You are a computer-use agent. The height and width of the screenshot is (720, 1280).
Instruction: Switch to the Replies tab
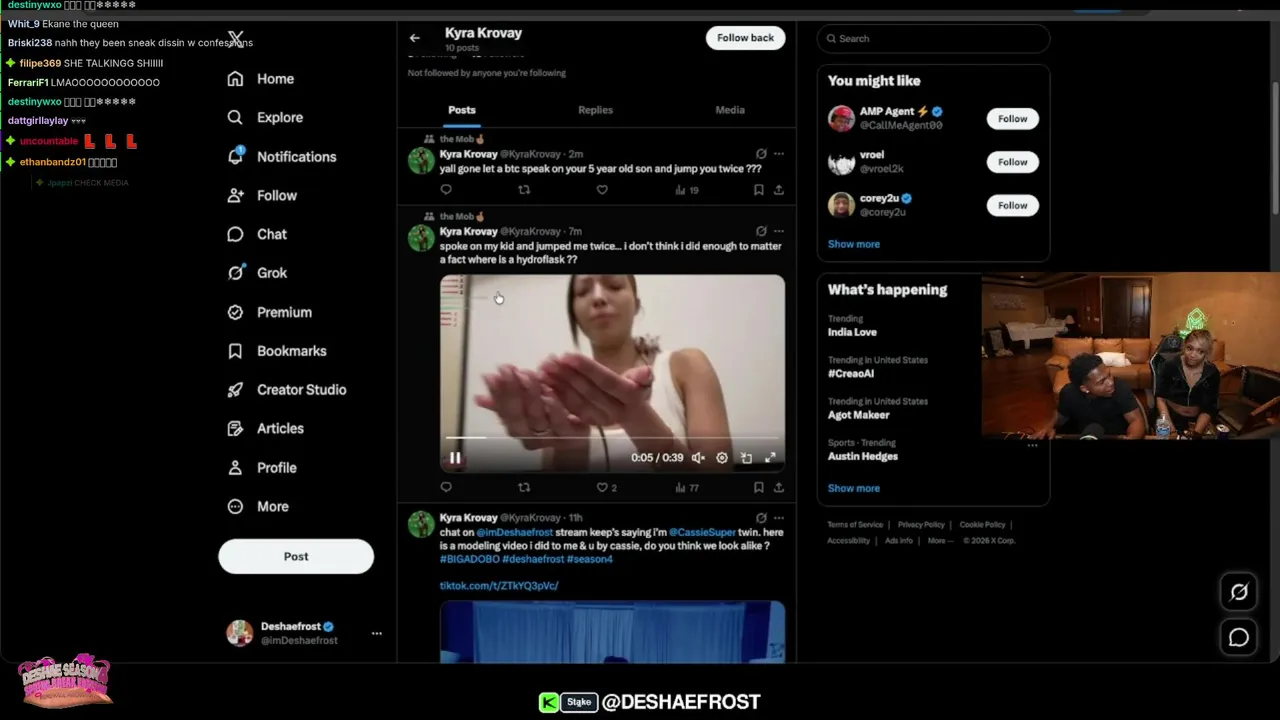point(595,110)
